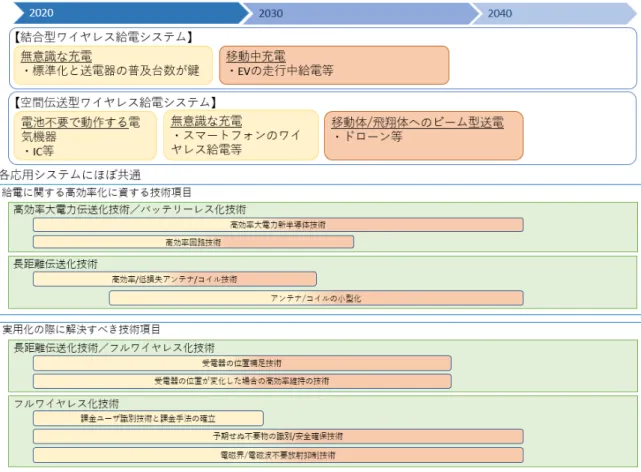This screenshot has width=641, height=472.
Task: Select the ・ドローン等 bullet text
Action: 368,136
